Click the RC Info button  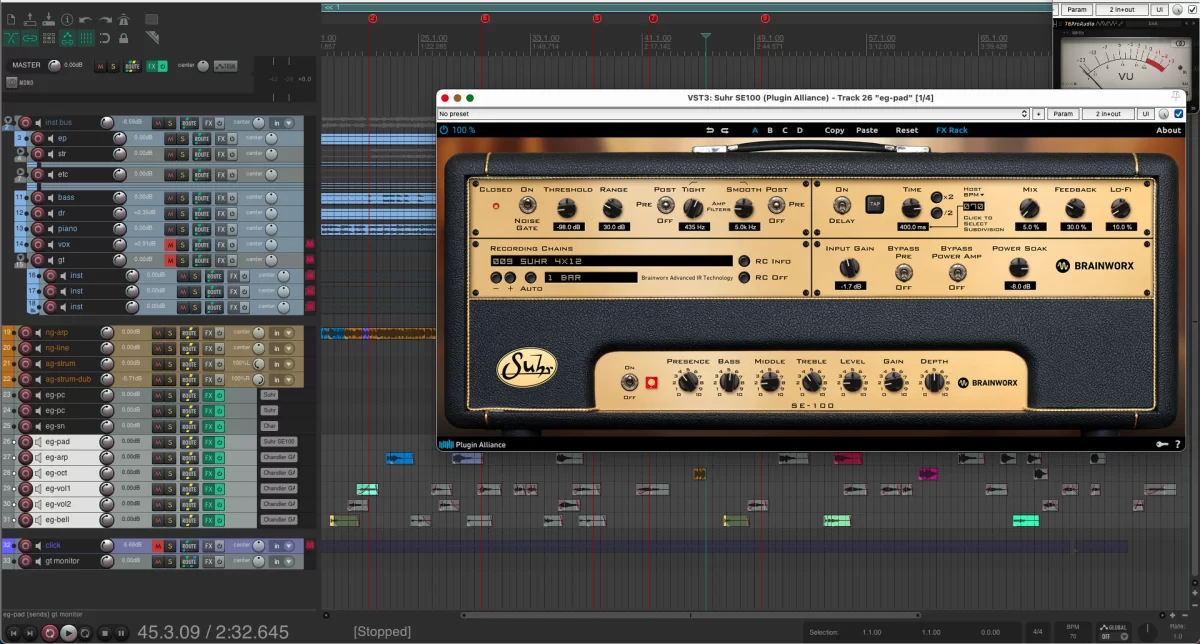pos(744,261)
